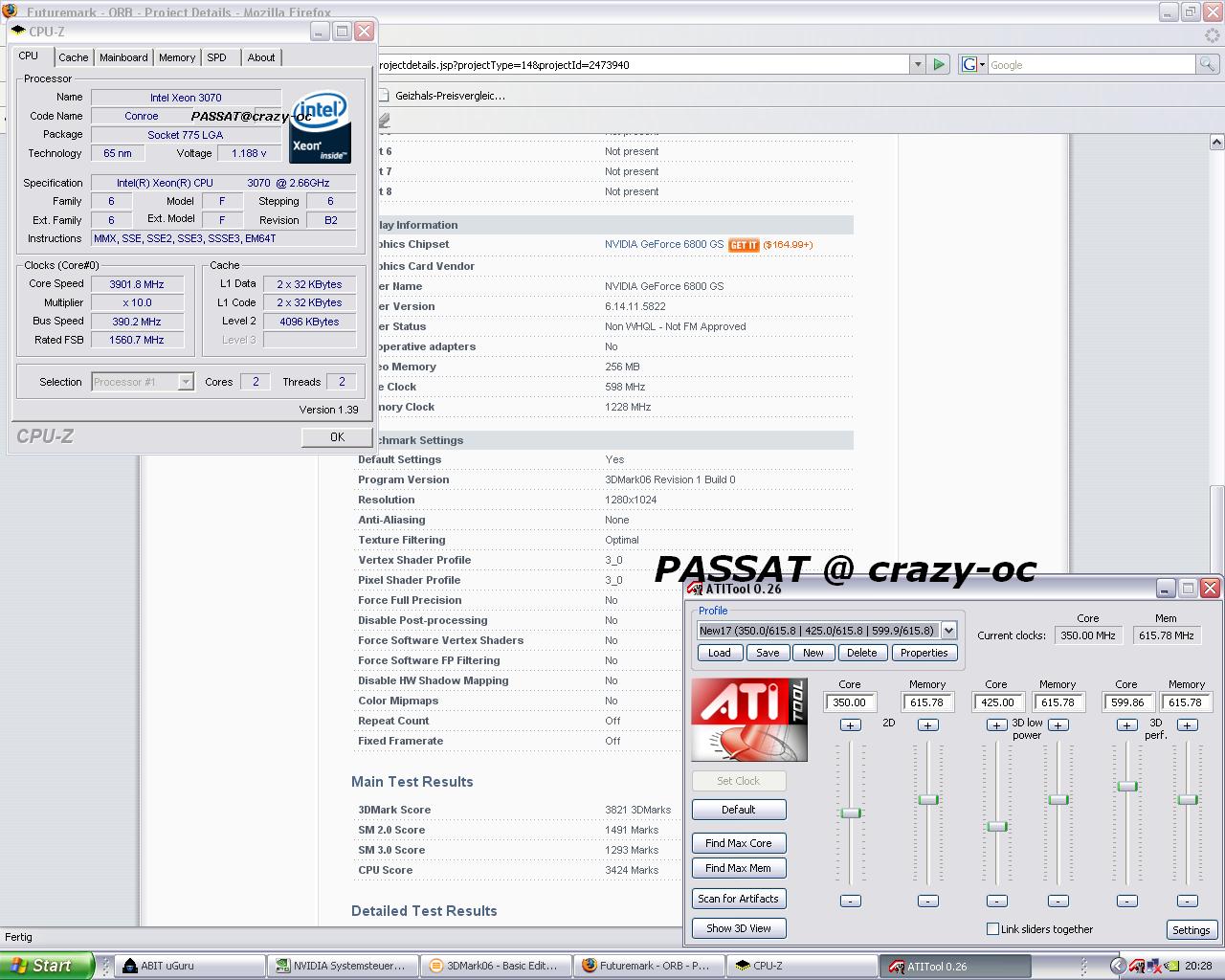Click 3D low power Core value 425.00
Viewport: 1225px width, 980px height.
tap(996, 702)
